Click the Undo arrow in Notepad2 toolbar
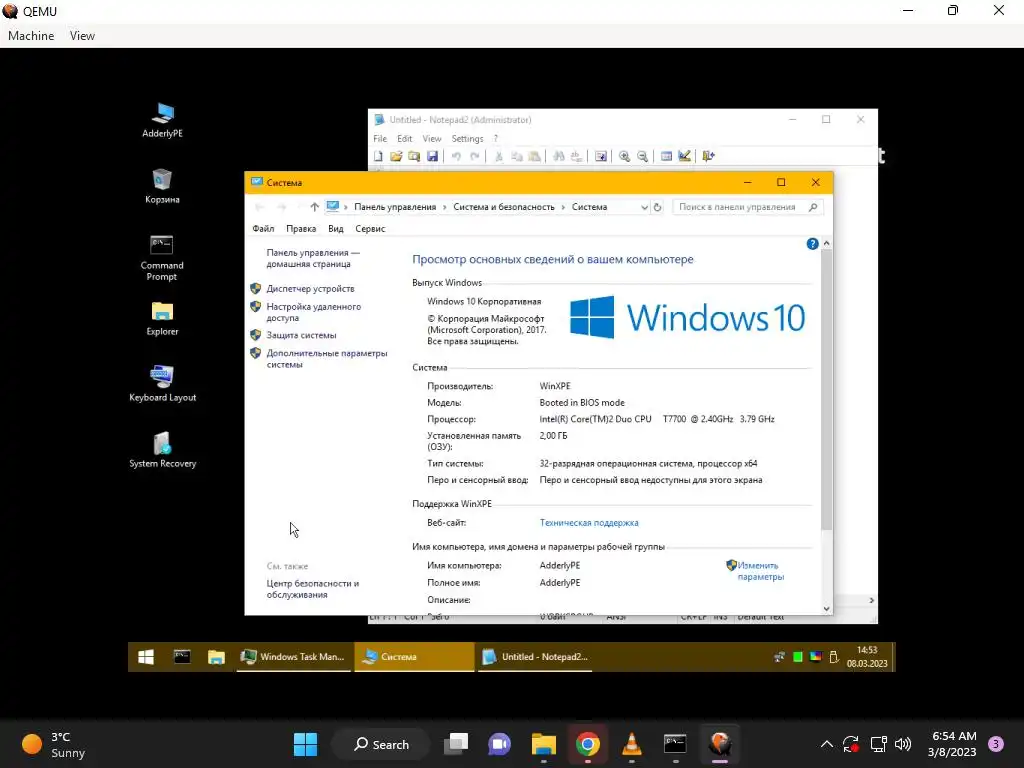The width and height of the screenshot is (1024, 768). (456, 156)
